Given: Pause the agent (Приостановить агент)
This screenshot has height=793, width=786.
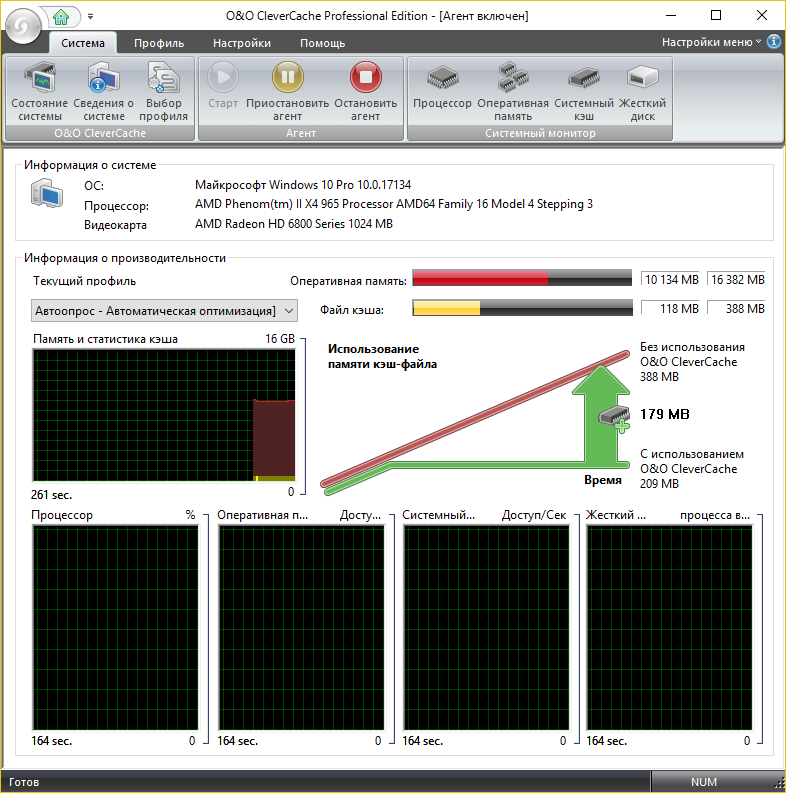Looking at the screenshot, I should click(x=287, y=92).
